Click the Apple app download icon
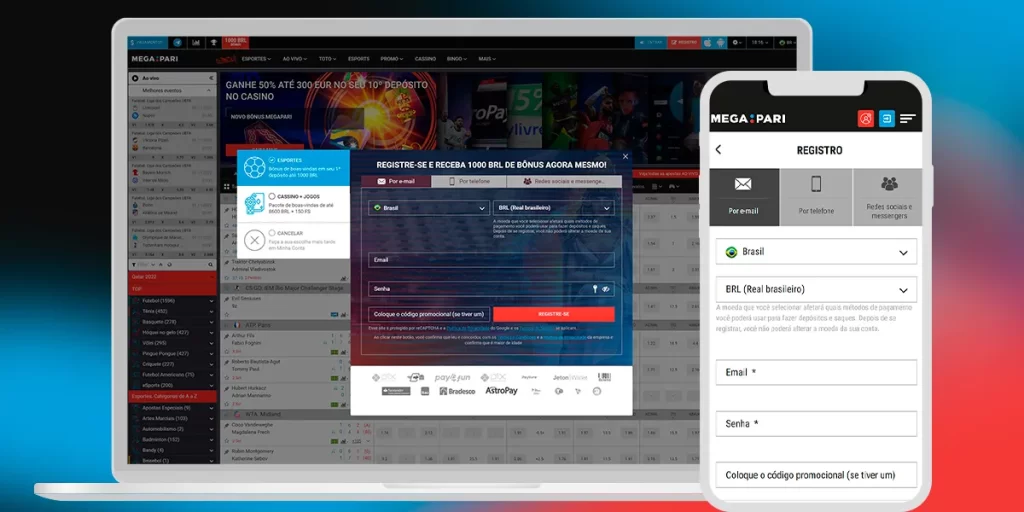Viewport: 1024px width, 512px height. coord(707,42)
